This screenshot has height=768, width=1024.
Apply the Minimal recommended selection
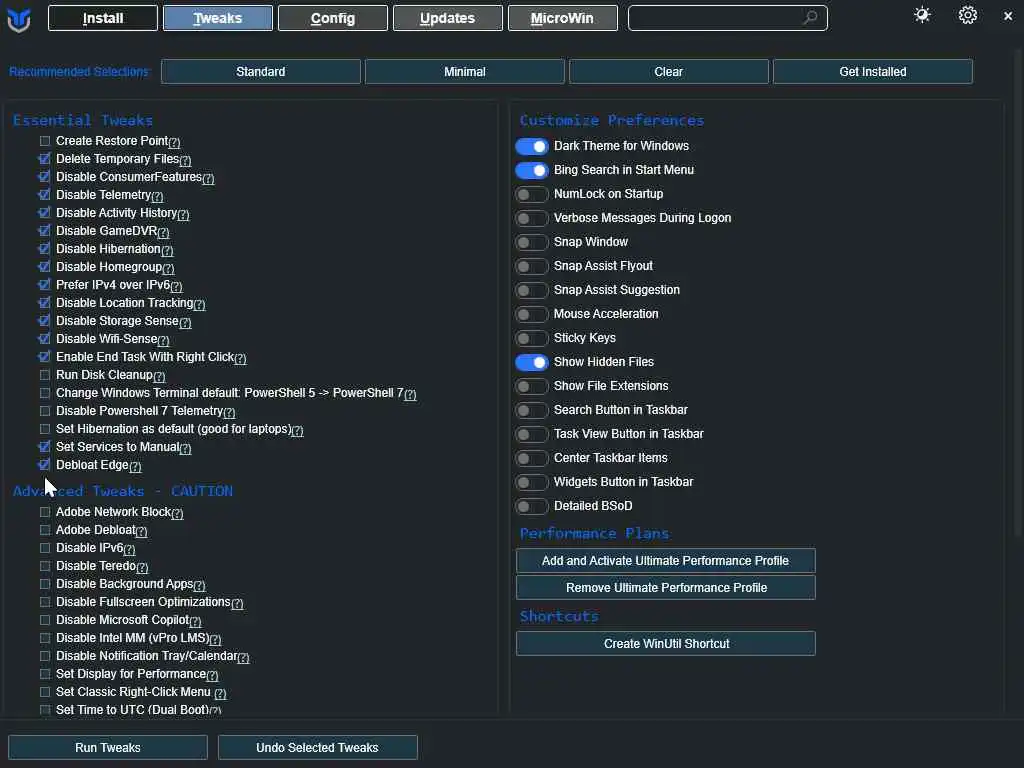pos(464,72)
